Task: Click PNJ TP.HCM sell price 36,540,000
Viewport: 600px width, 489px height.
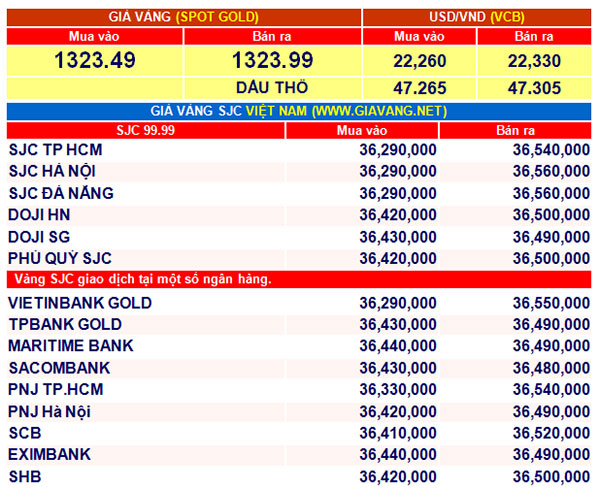Action: (551, 390)
